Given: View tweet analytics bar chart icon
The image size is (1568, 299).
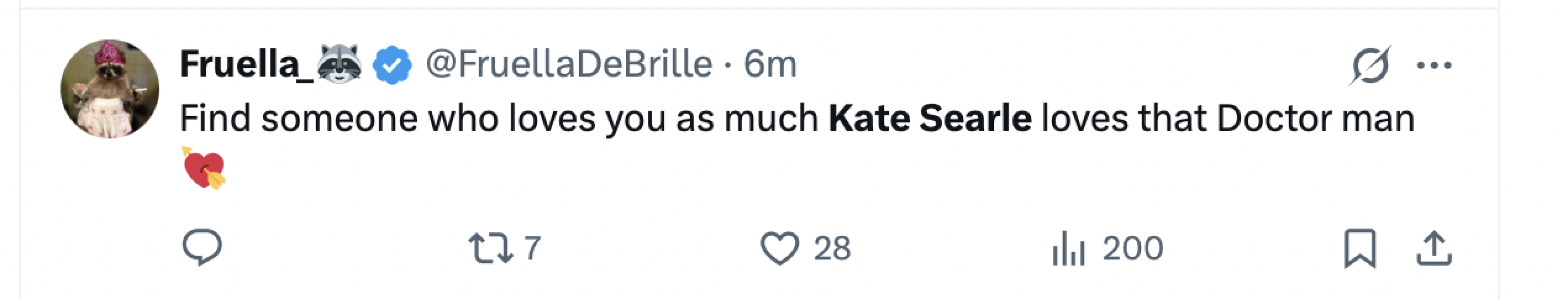Looking at the screenshot, I should 1068,249.
